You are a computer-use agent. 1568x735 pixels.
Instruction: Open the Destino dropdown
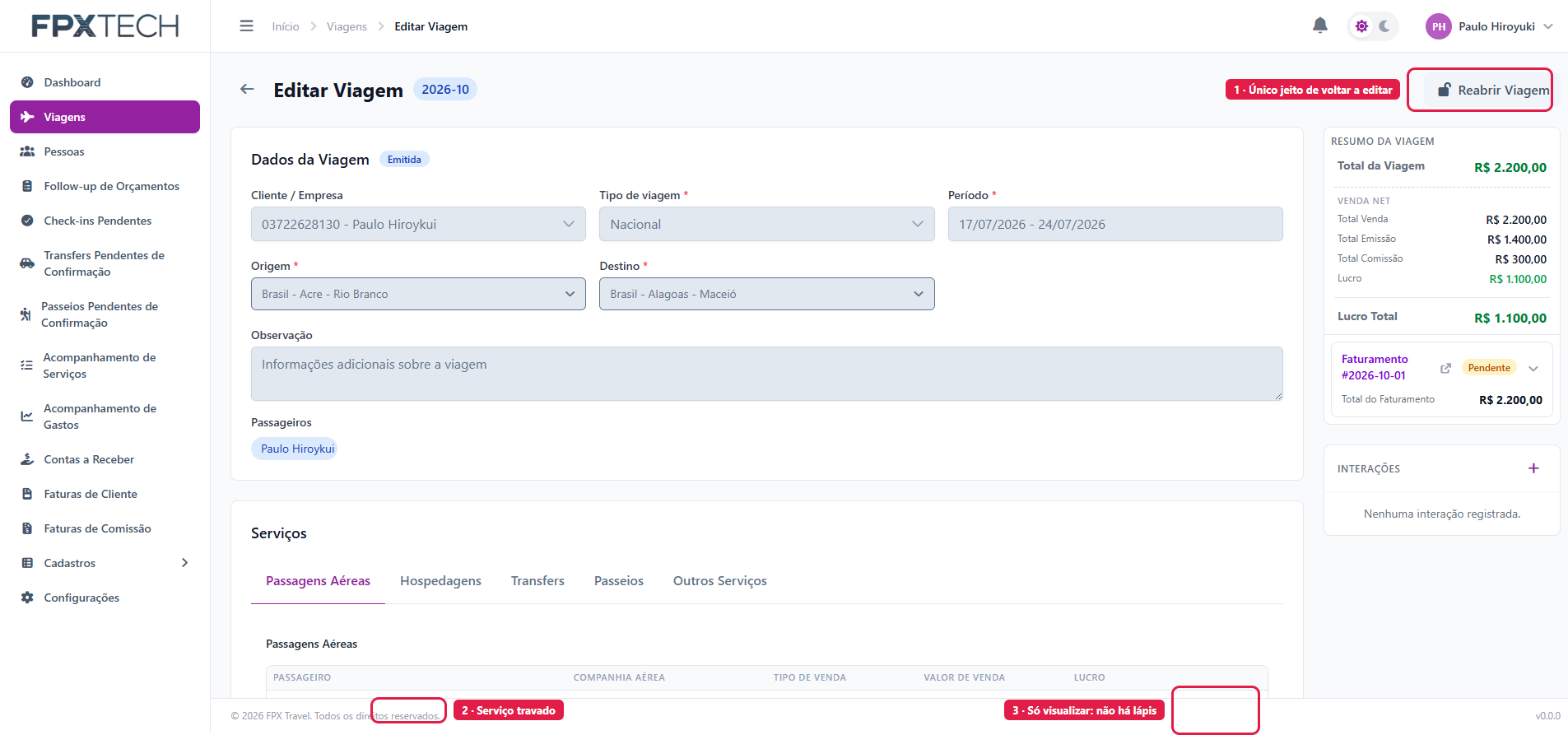(766, 294)
